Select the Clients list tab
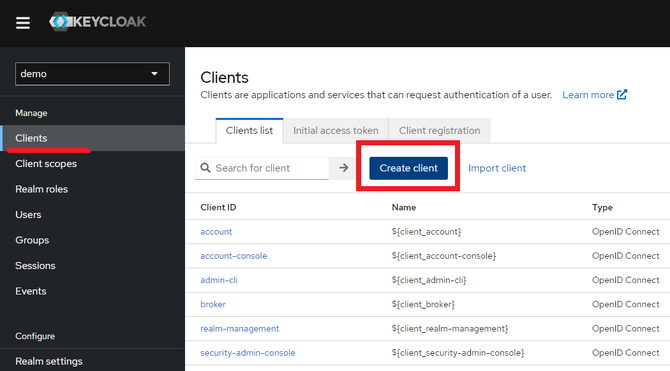 coord(249,130)
